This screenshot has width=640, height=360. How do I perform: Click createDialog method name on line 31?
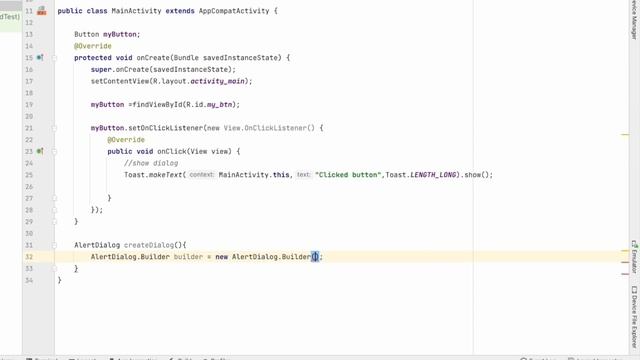point(149,245)
